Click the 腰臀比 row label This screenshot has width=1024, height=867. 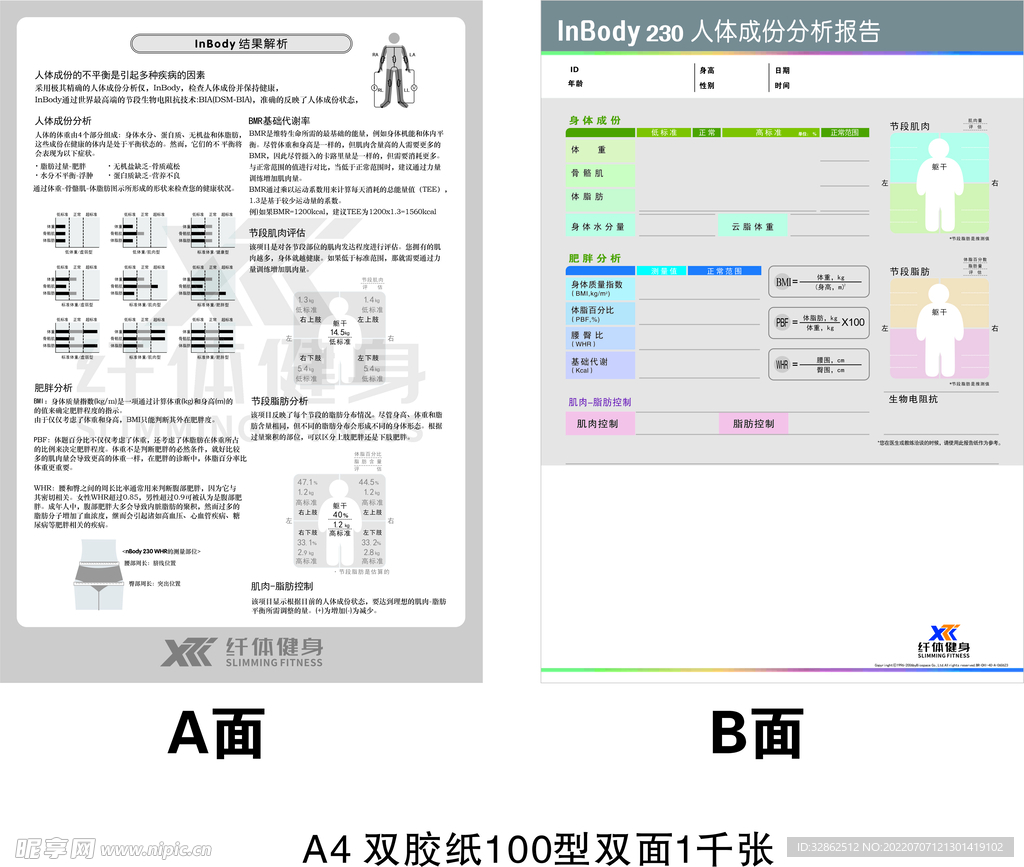point(600,339)
